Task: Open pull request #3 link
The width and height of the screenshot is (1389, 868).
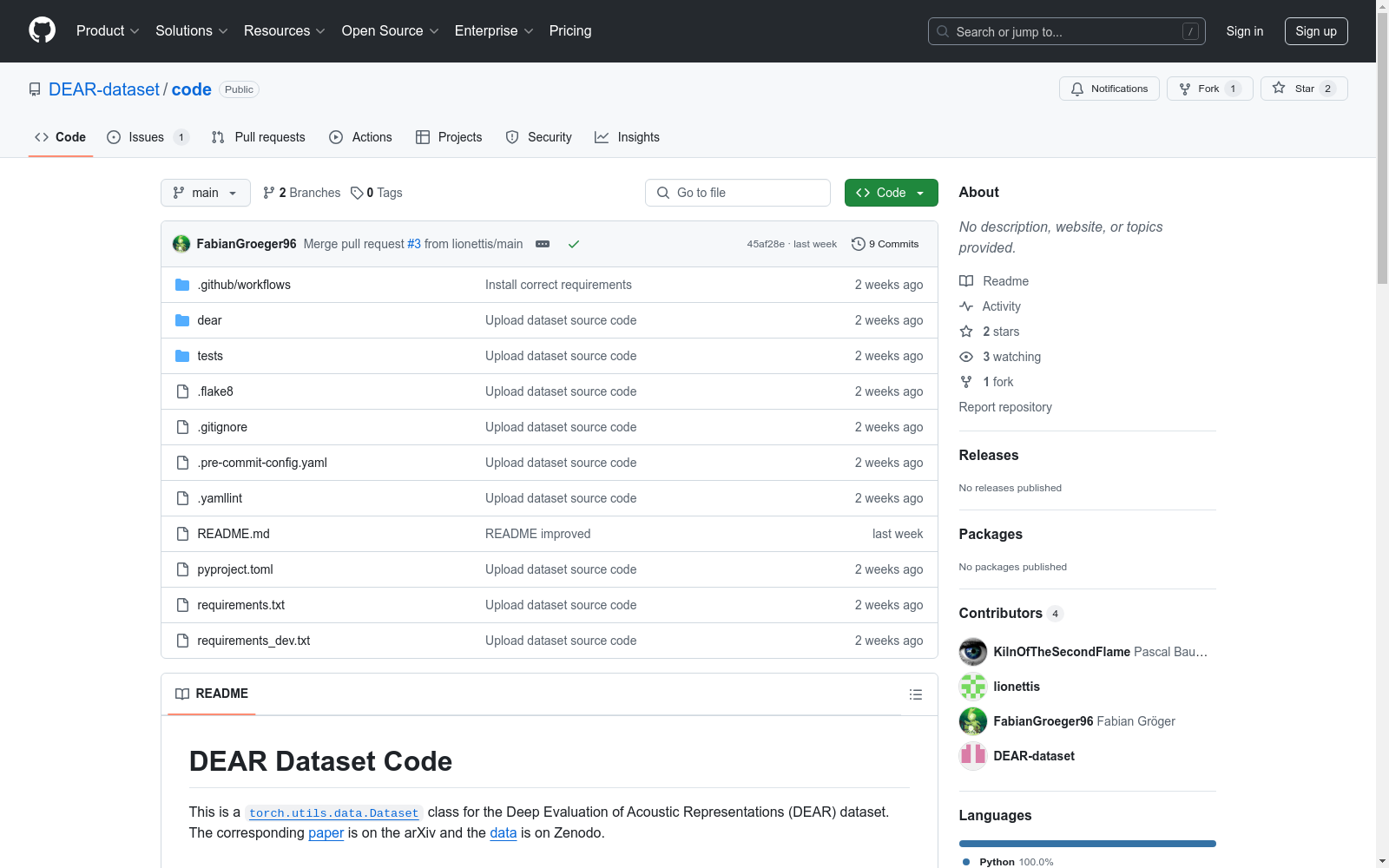Action: click(414, 244)
